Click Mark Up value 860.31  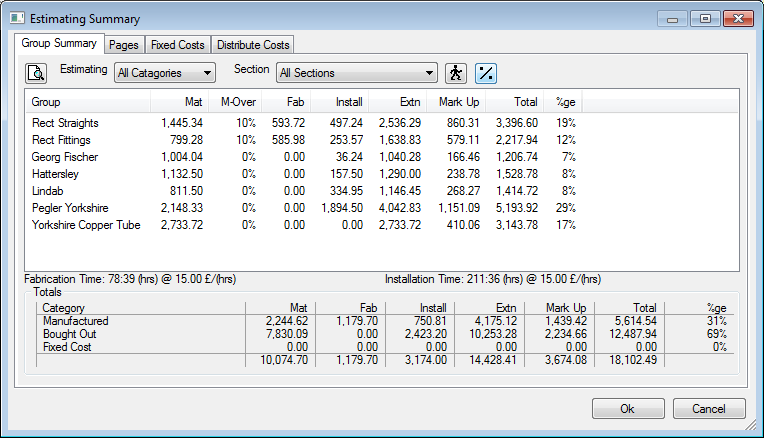click(463, 123)
